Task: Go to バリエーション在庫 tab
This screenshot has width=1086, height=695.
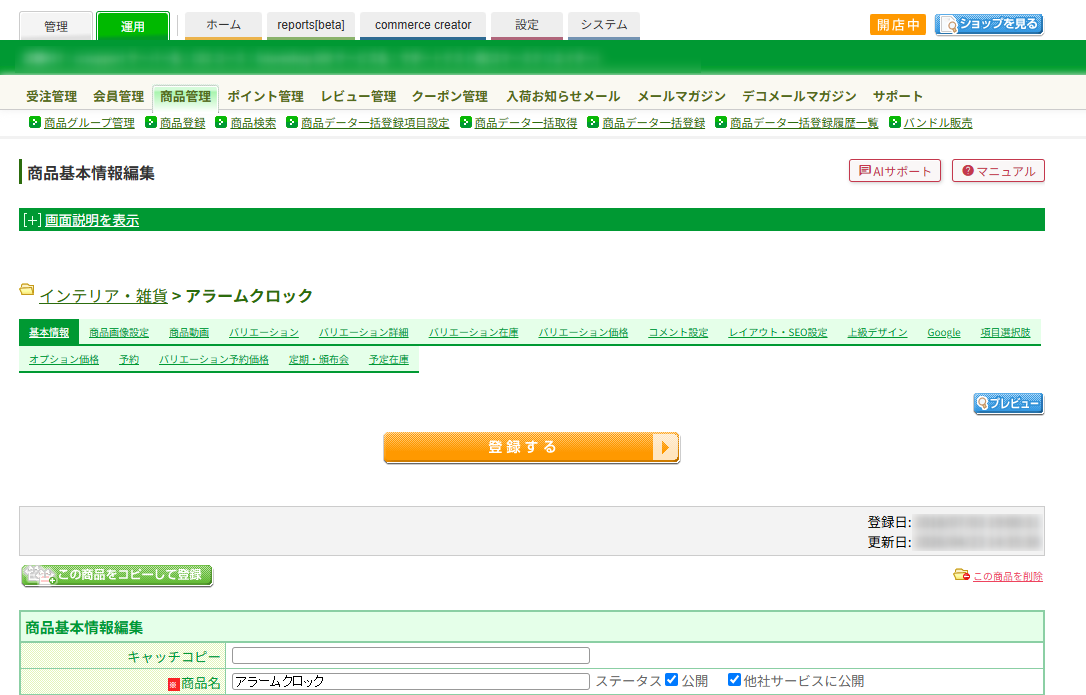Action: click(x=474, y=333)
